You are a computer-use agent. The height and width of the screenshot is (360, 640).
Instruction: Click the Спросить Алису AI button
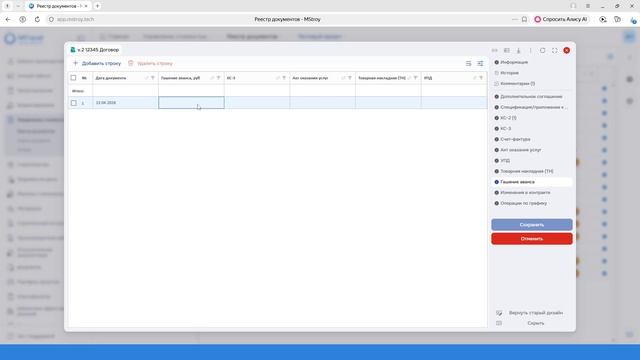(x=561, y=19)
